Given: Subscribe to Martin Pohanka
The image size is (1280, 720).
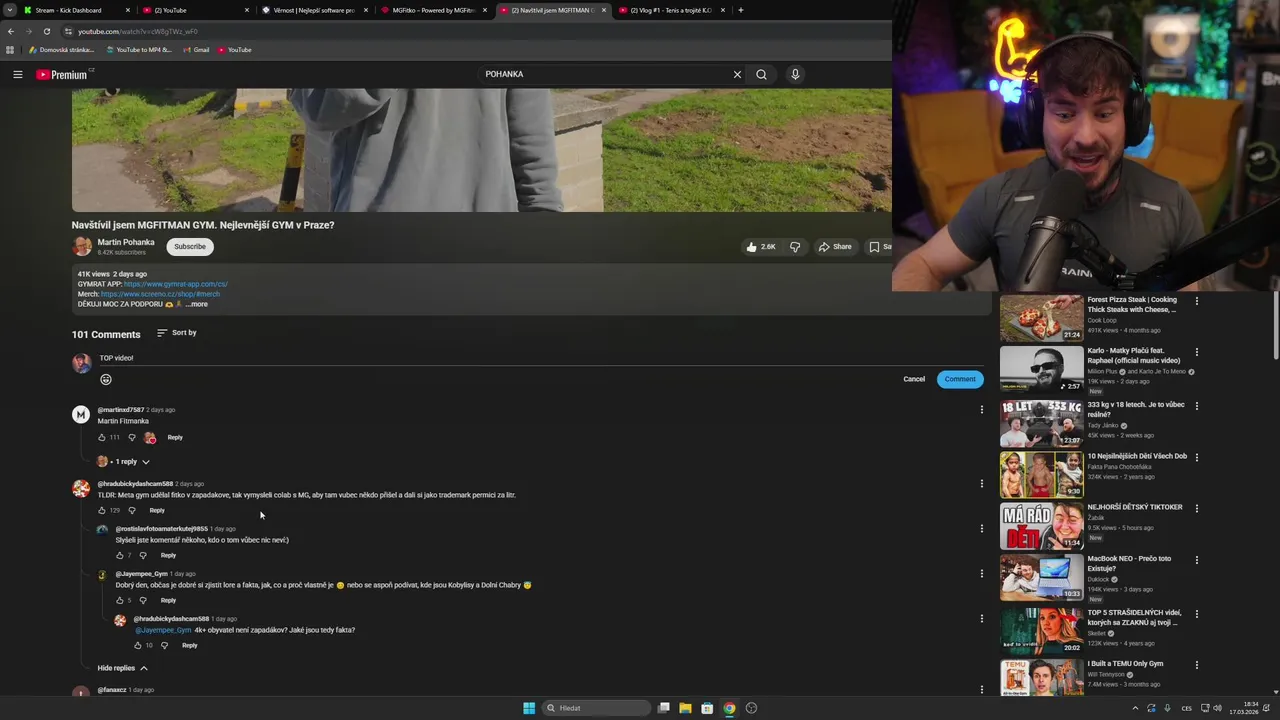Looking at the screenshot, I should click(x=189, y=246).
